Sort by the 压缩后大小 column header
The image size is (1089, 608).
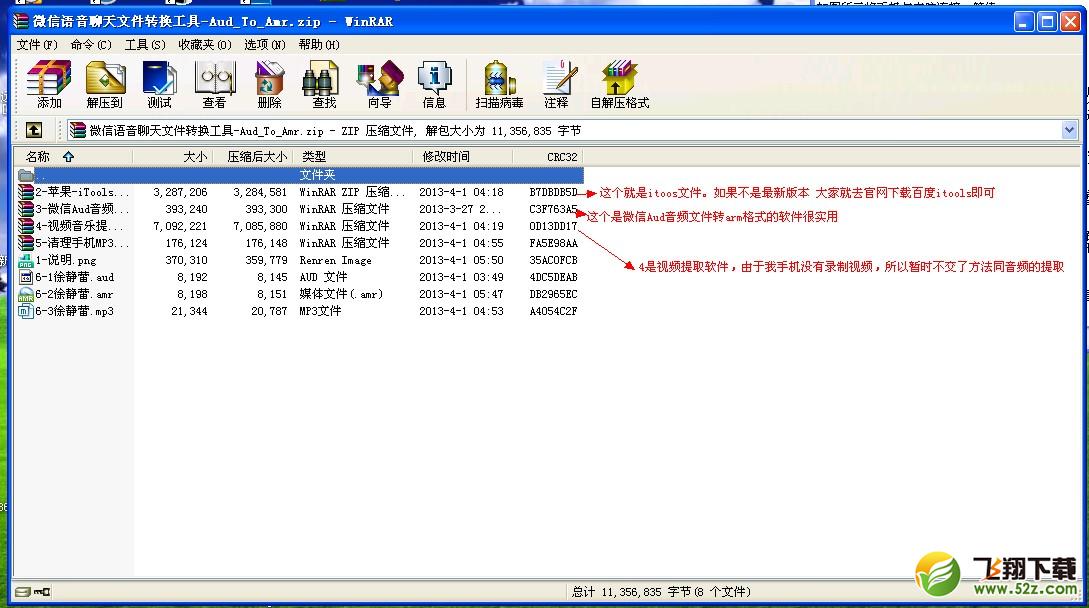pos(252,156)
